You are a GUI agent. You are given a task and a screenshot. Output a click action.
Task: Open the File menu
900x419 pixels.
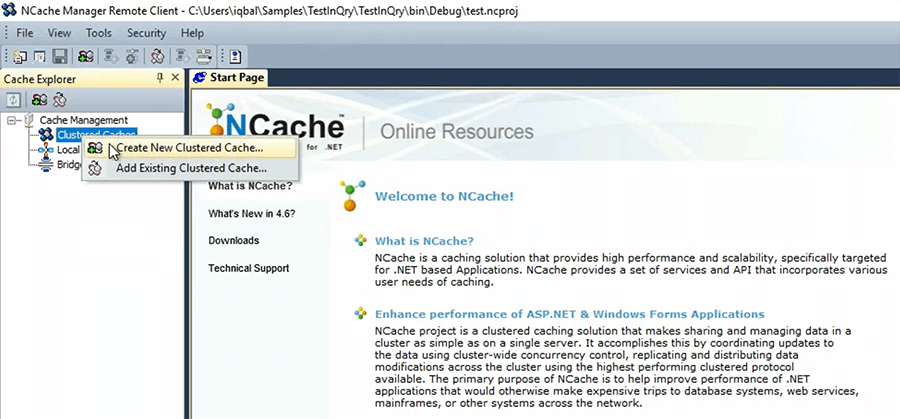[25, 33]
